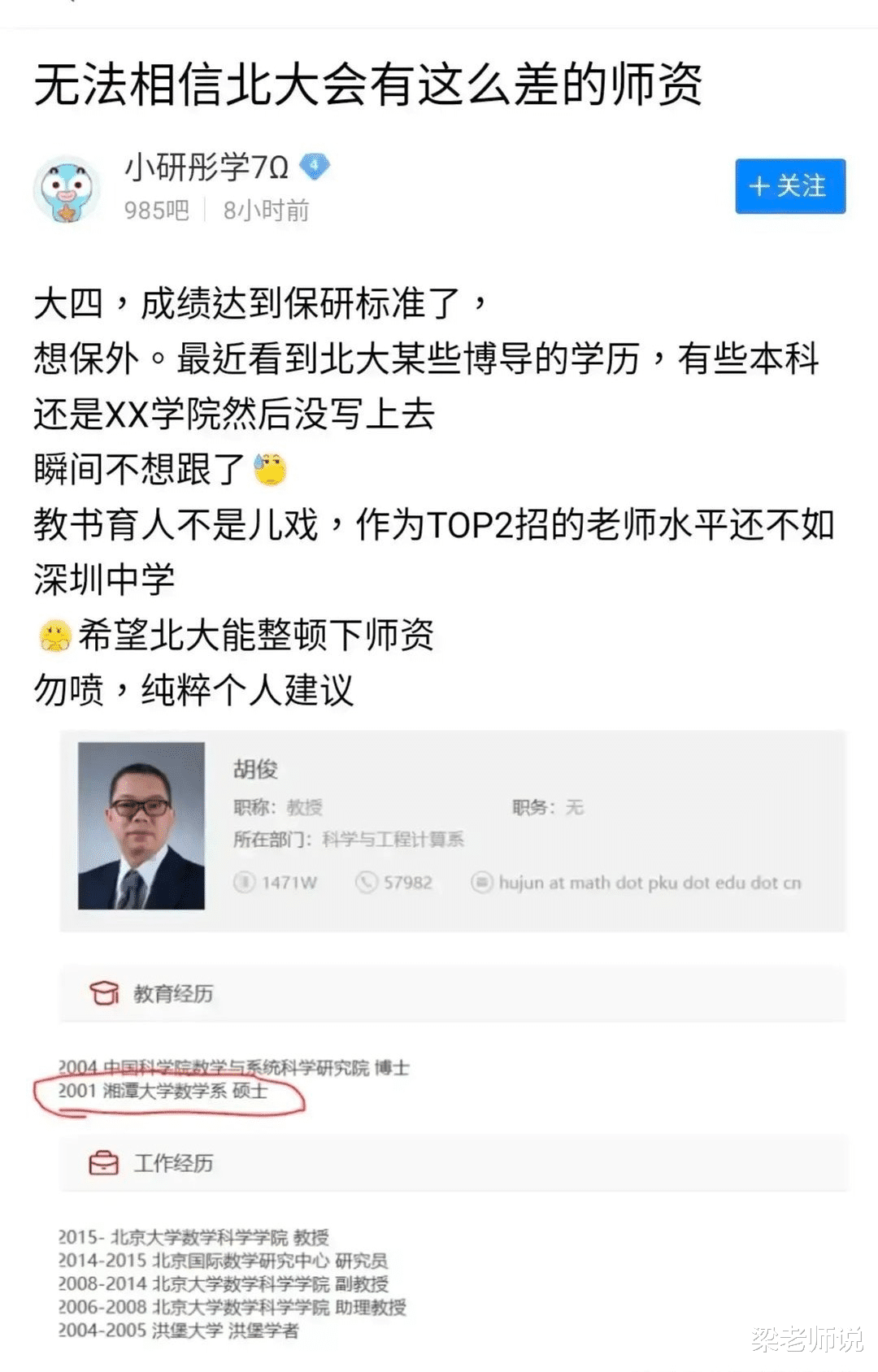Tap the blue diamond level badge
The width and height of the screenshot is (878, 1372).
click(315, 167)
